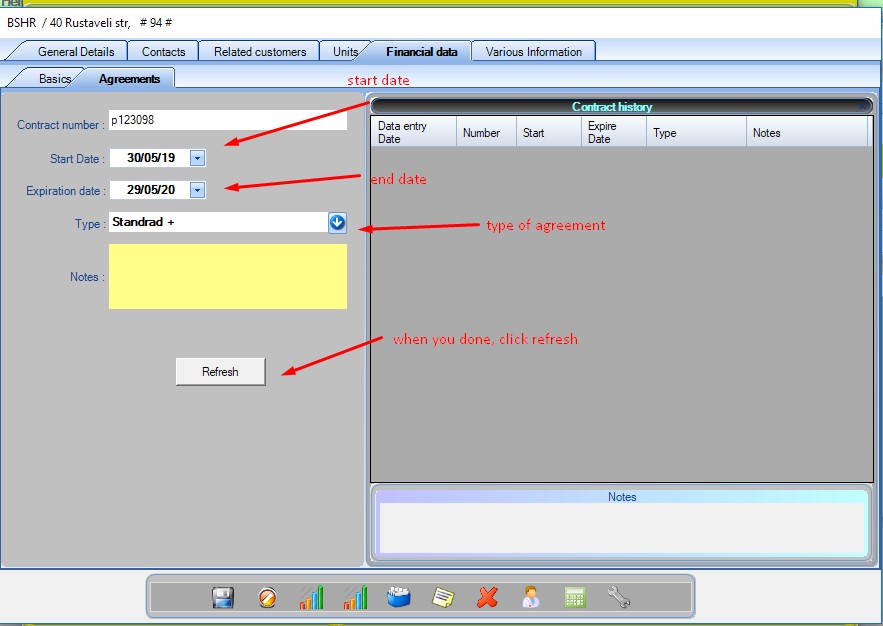Open the Basics sub-tab
This screenshot has height=626, width=883.
(x=55, y=79)
